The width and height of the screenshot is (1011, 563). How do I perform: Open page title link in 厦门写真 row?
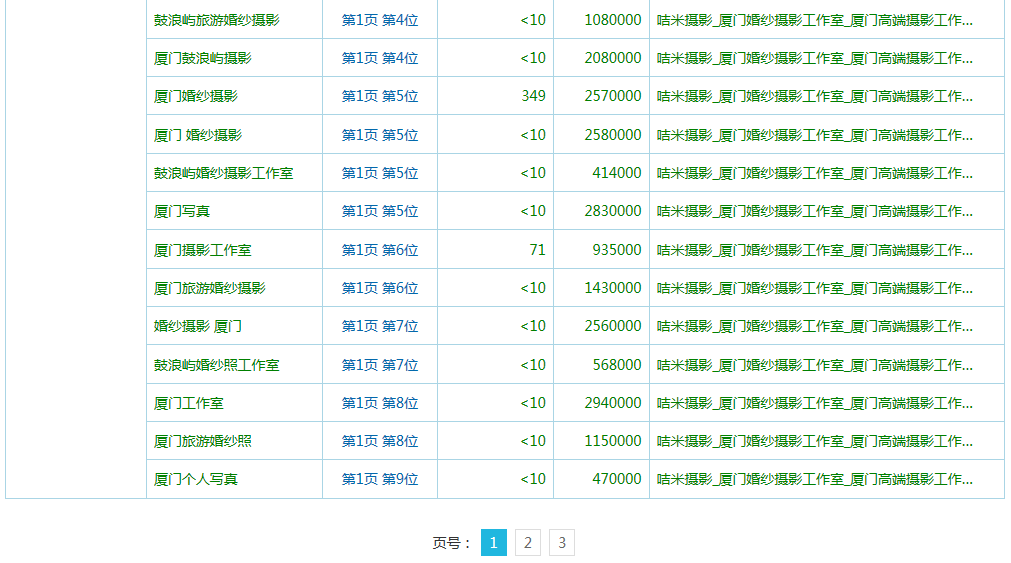(x=814, y=211)
